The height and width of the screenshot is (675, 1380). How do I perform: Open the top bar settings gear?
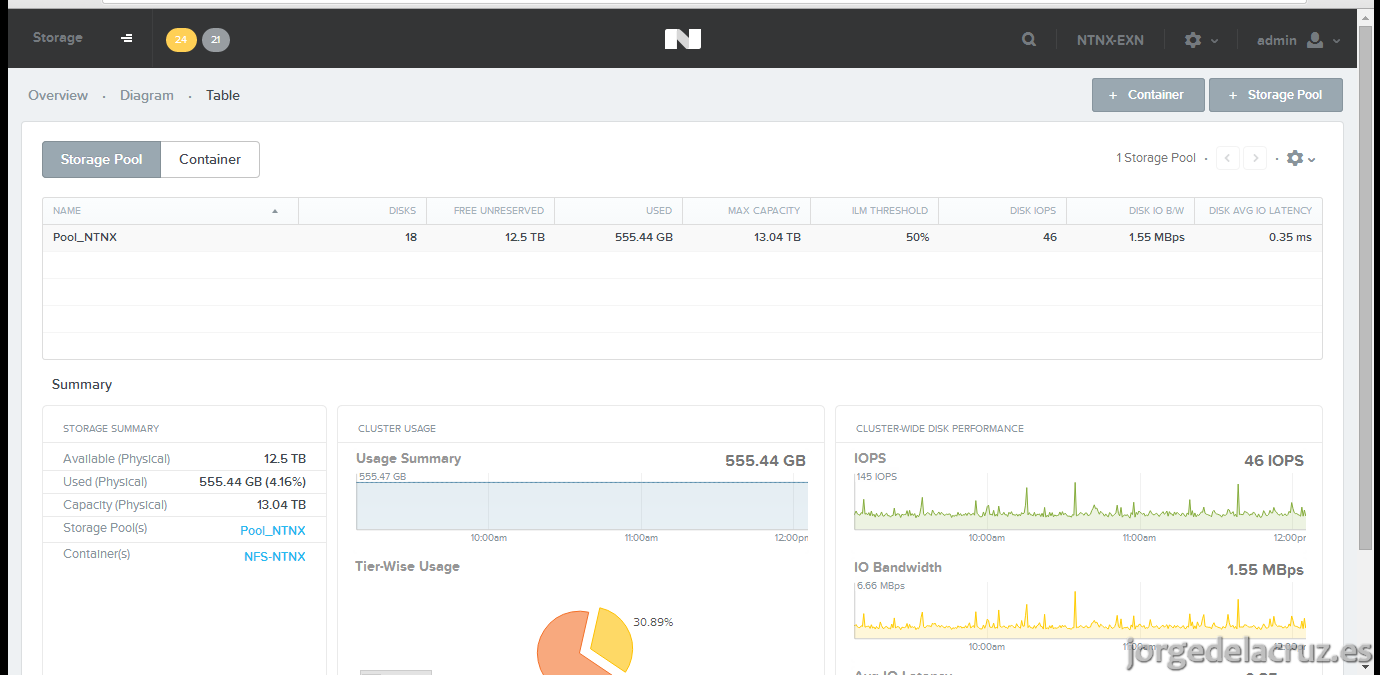click(x=1193, y=40)
